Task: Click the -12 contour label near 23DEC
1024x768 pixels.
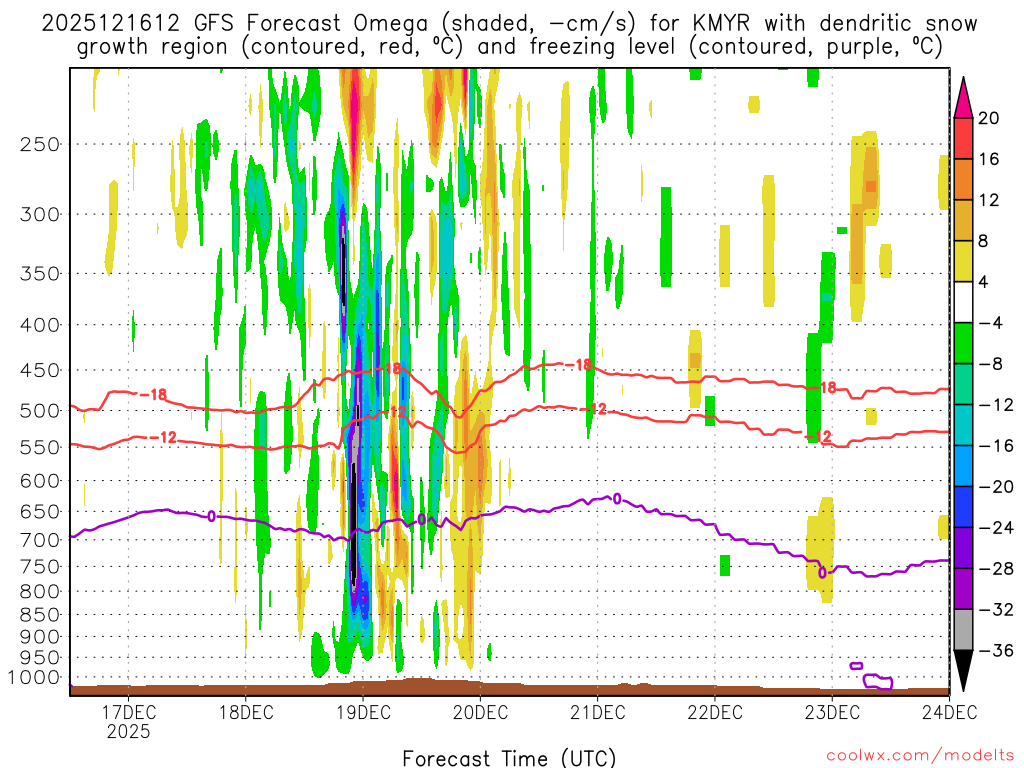Action: point(819,437)
